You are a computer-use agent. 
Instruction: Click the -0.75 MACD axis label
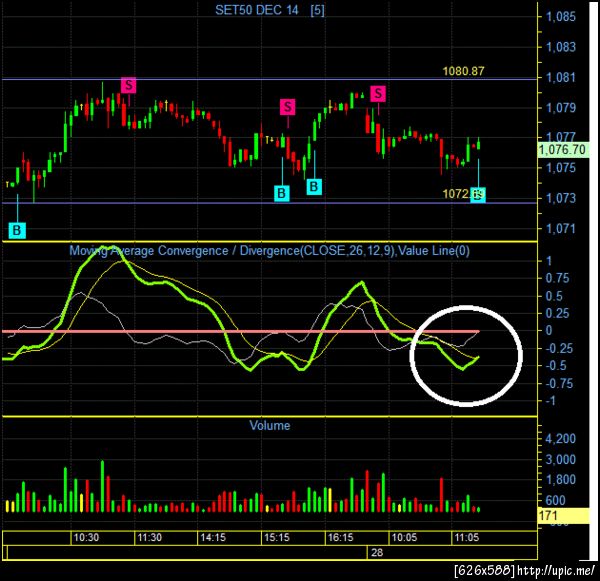559,384
